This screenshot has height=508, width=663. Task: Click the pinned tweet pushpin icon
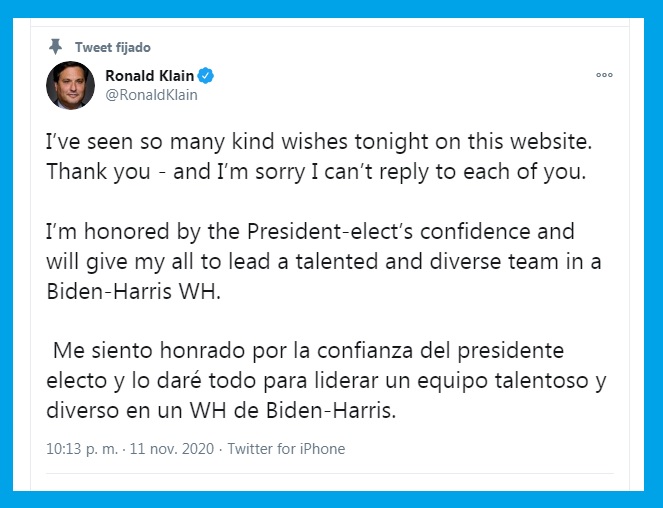(55, 46)
